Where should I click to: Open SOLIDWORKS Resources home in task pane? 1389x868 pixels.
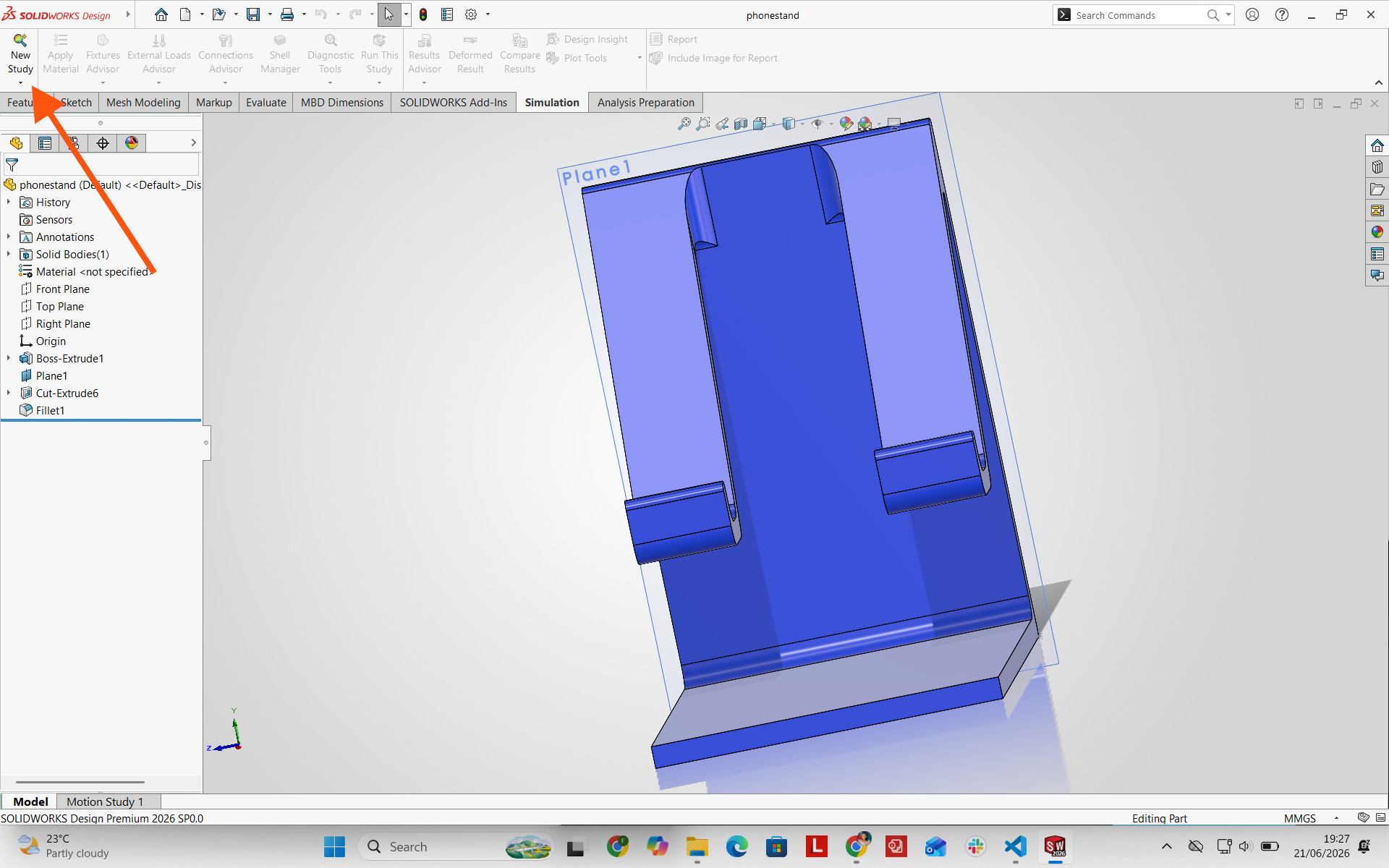[1377, 145]
